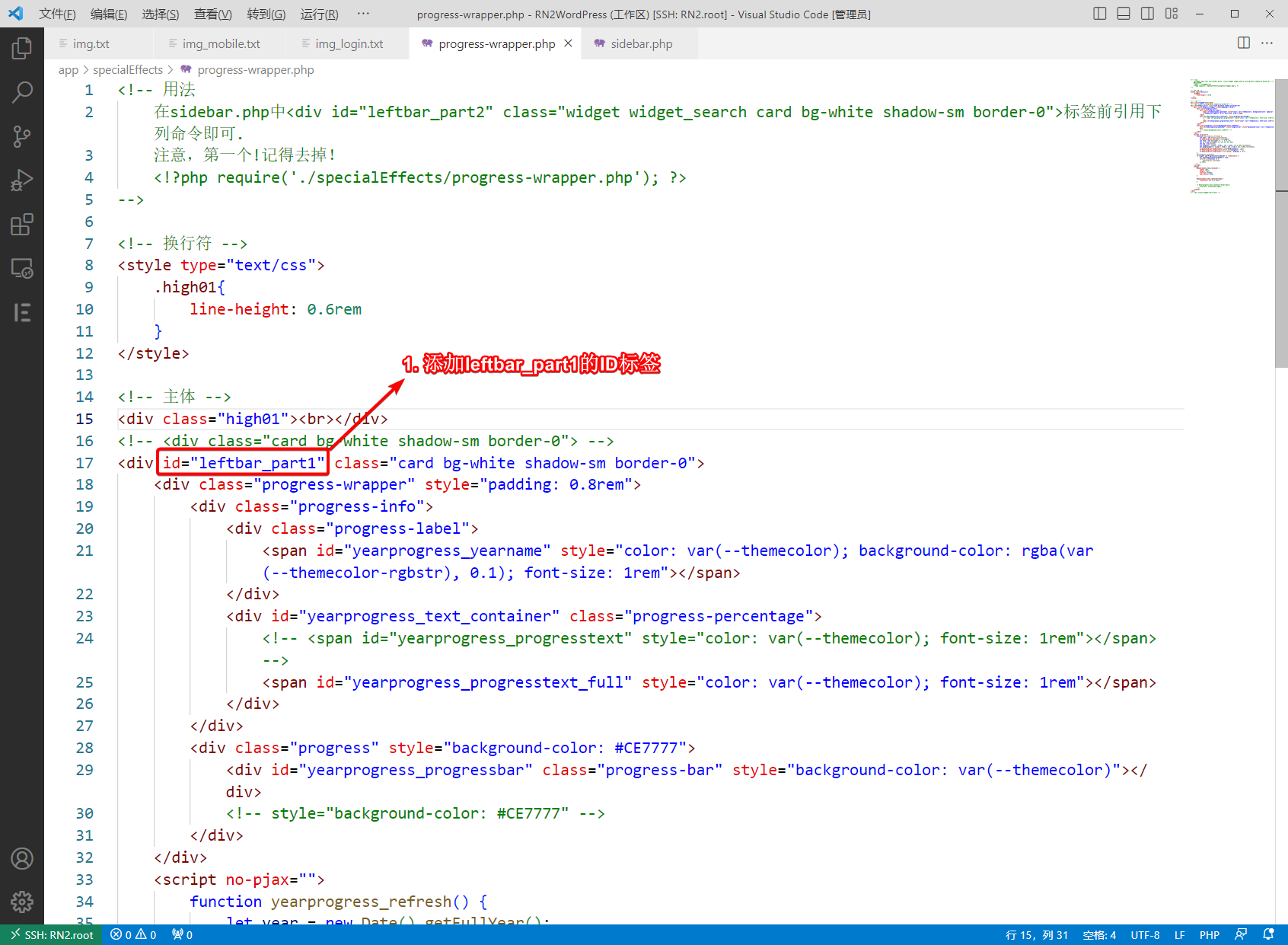Click line number 33 in gutter
This screenshot has width=1288, height=945.
point(84,880)
